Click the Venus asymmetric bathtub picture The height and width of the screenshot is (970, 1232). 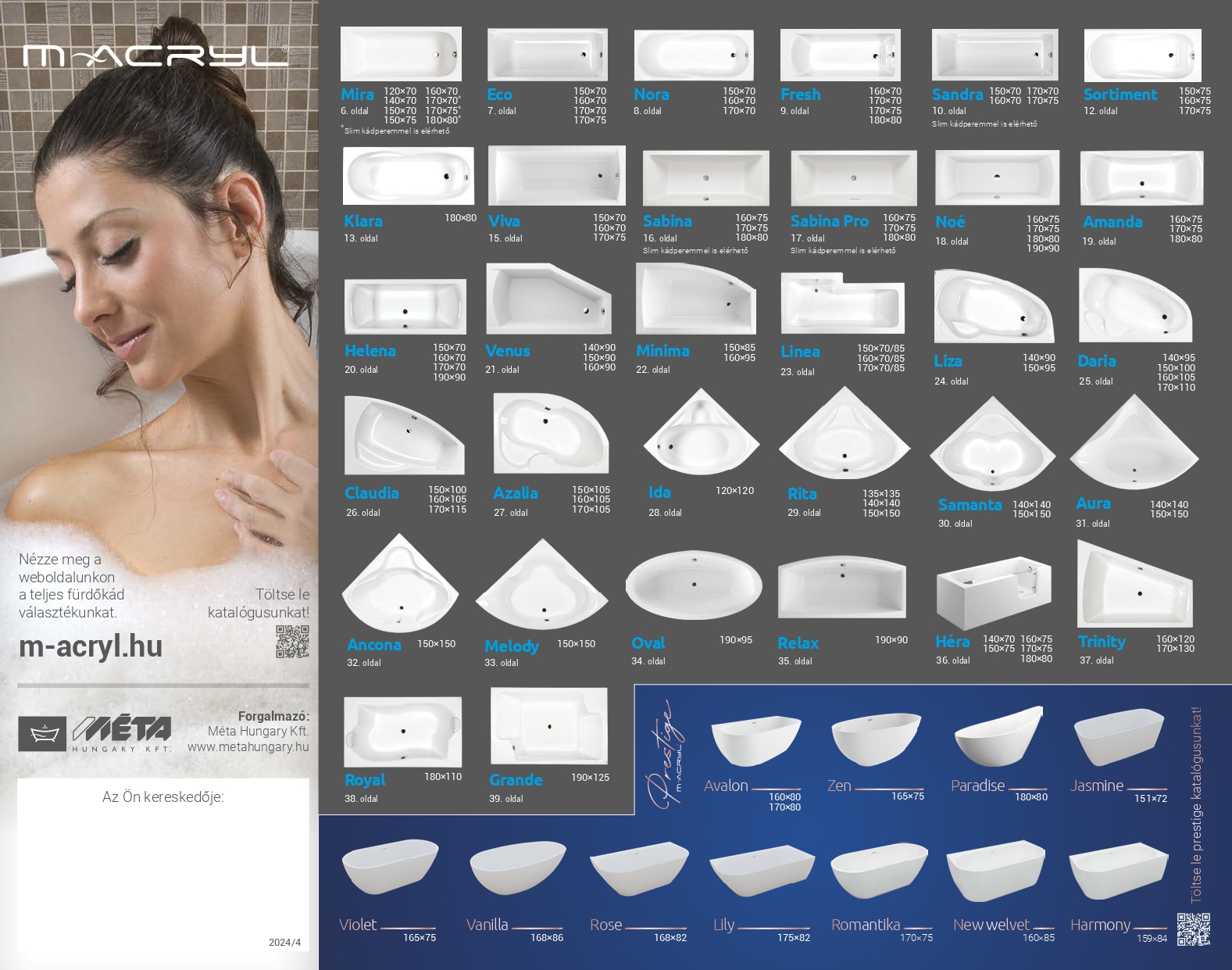coord(548,299)
